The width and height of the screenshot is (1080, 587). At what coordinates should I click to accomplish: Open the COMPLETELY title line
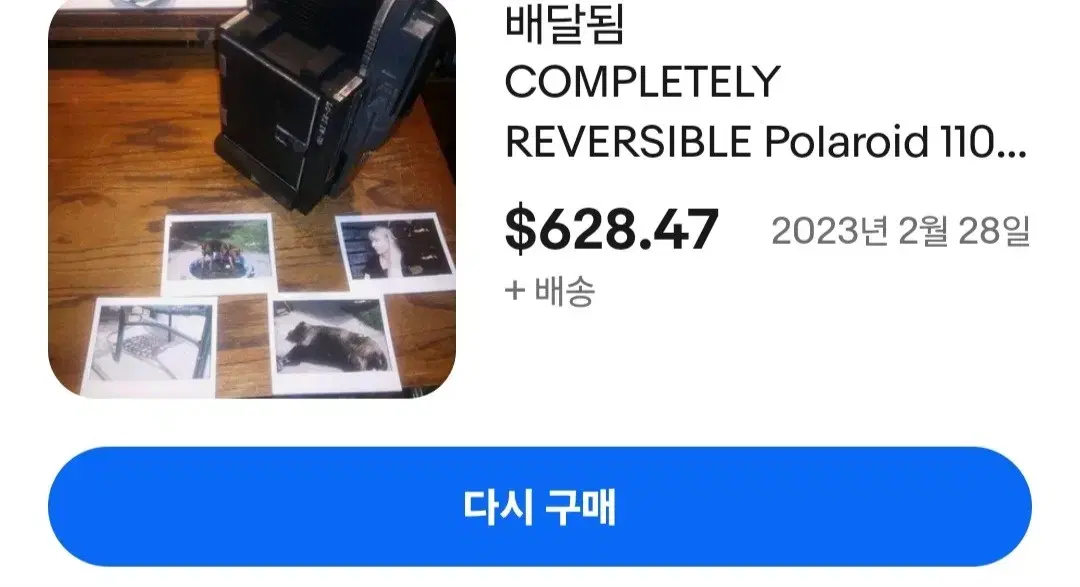(x=642, y=82)
